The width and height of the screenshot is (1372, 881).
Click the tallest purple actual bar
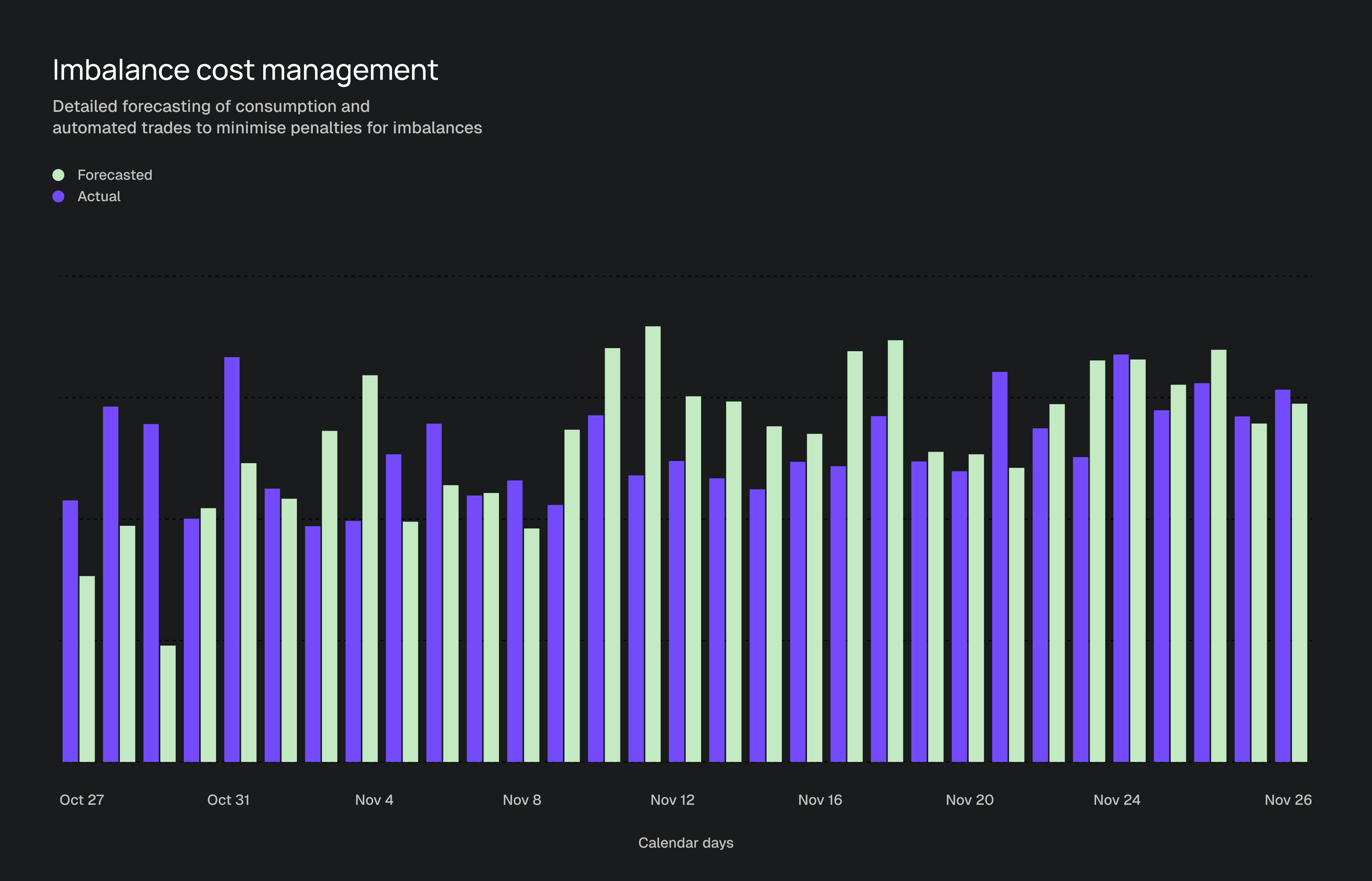tap(1121, 558)
